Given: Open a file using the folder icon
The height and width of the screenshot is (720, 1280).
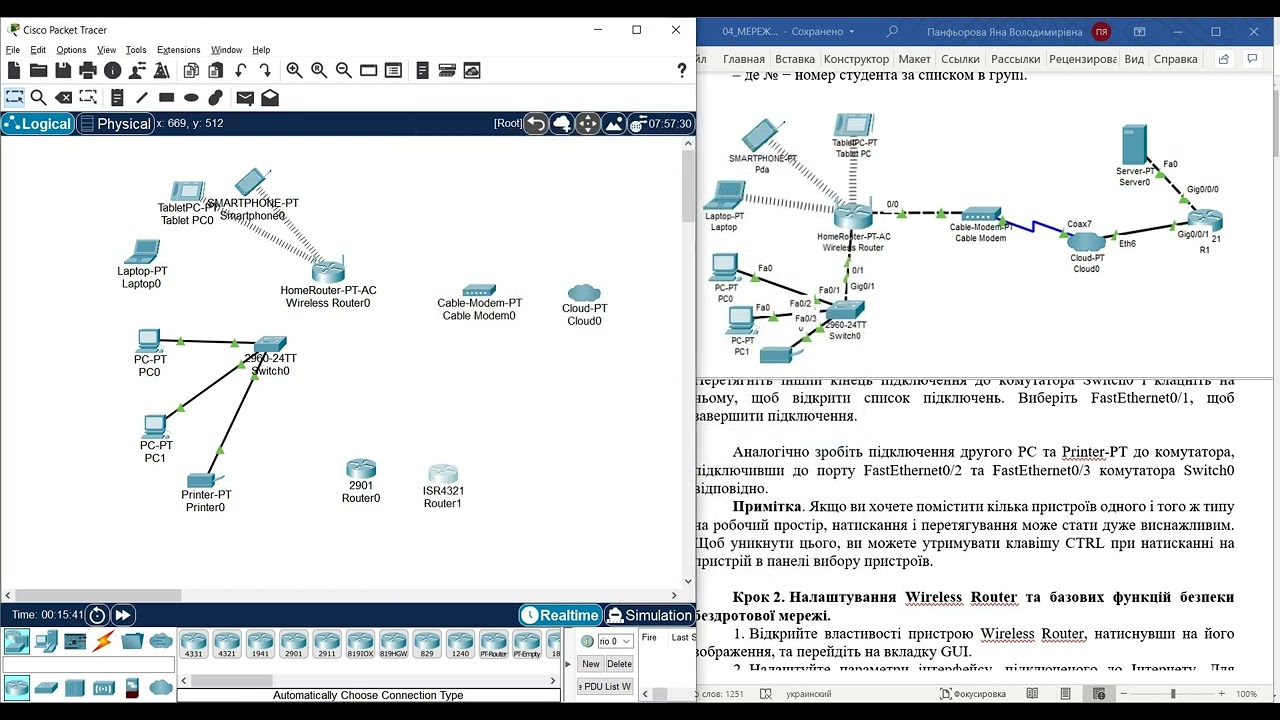Looking at the screenshot, I should tap(38, 70).
